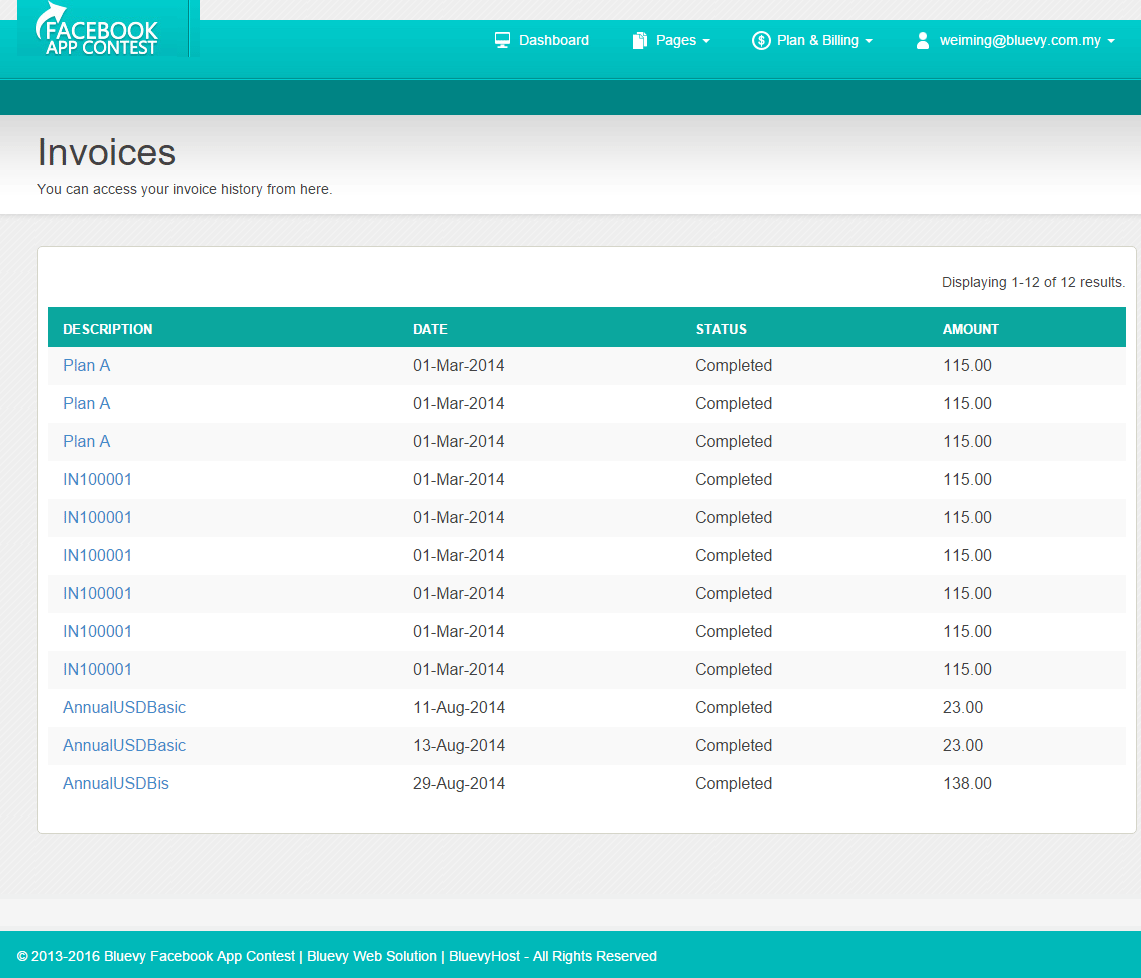Click 23.00 amount for 13-Aug-2014 invoice
Image resolution: width=1141 pixels, height=978 pixels.
(x=963, y=745)
